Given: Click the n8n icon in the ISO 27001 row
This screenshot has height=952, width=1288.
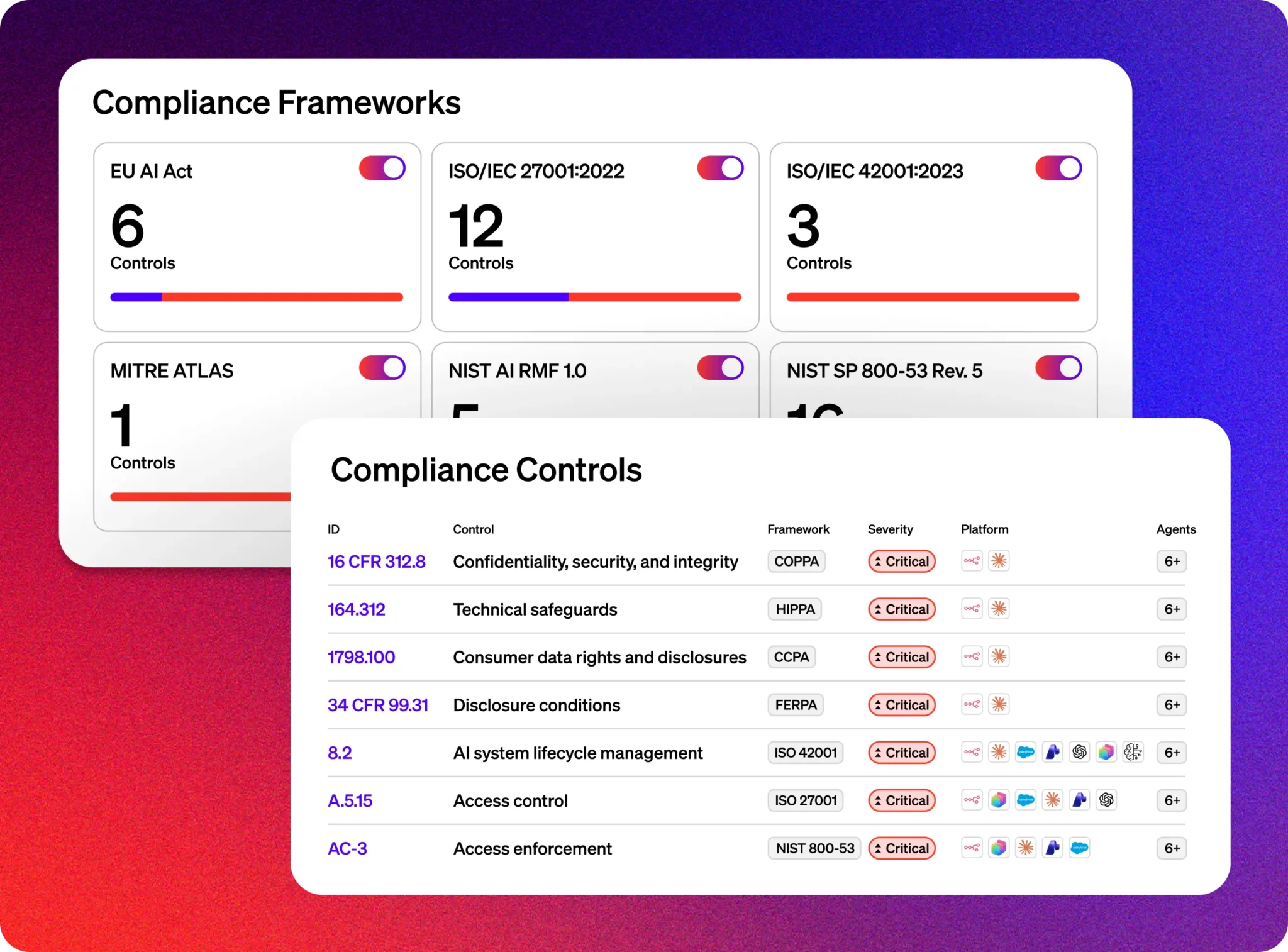Looking at the screenshot, I should (x=972, y=800).
